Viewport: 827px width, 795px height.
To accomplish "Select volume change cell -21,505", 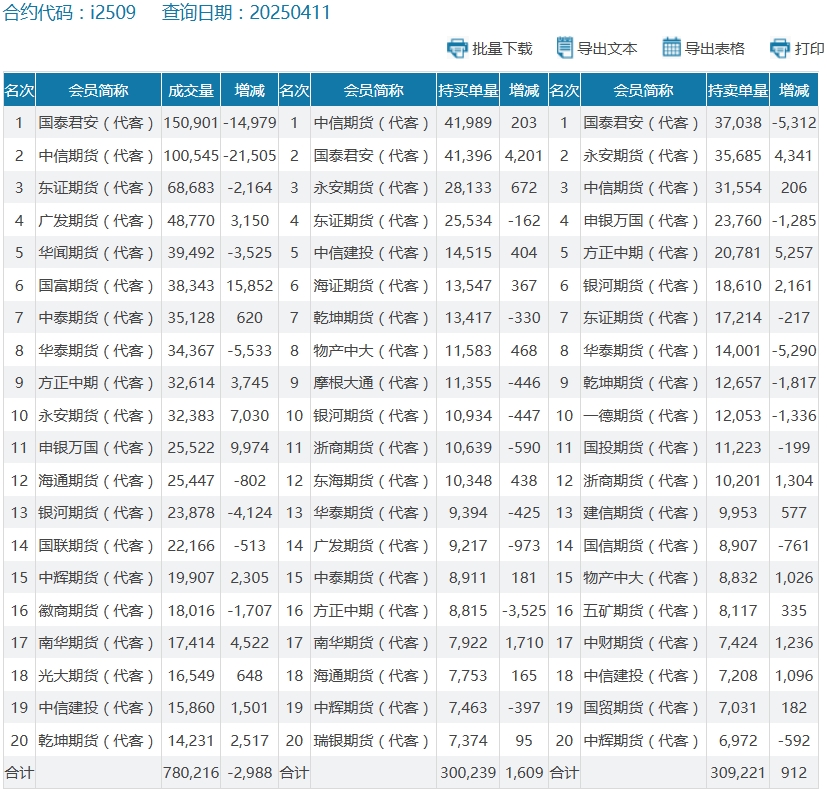I will click(x=249, y=156).
